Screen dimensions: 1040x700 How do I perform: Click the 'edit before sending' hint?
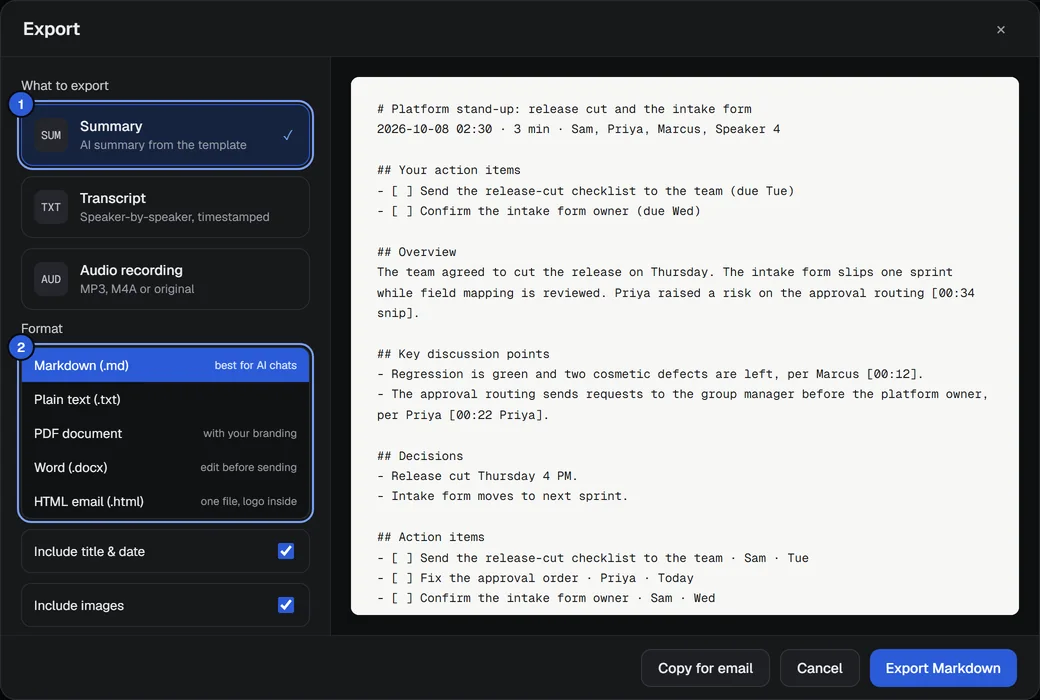pyautogui.click(x=249, y=467)
